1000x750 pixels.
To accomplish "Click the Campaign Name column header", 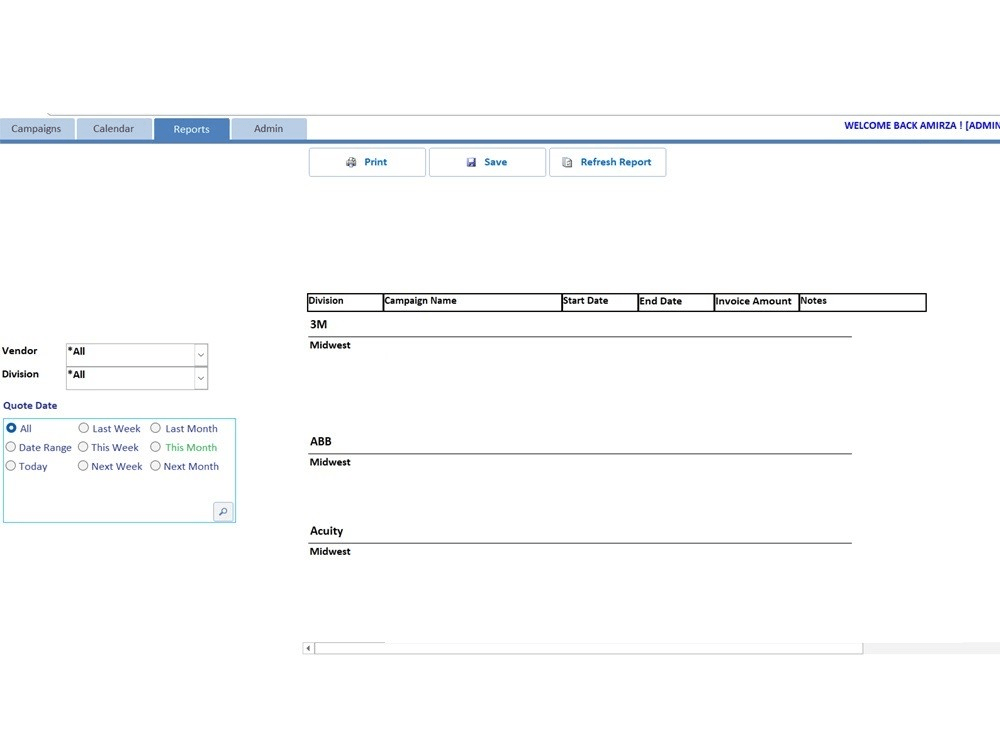I will tap(473, 302).
